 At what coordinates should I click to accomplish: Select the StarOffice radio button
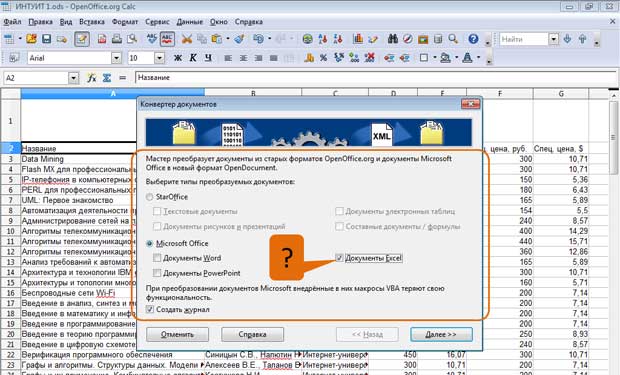(149, 197)
